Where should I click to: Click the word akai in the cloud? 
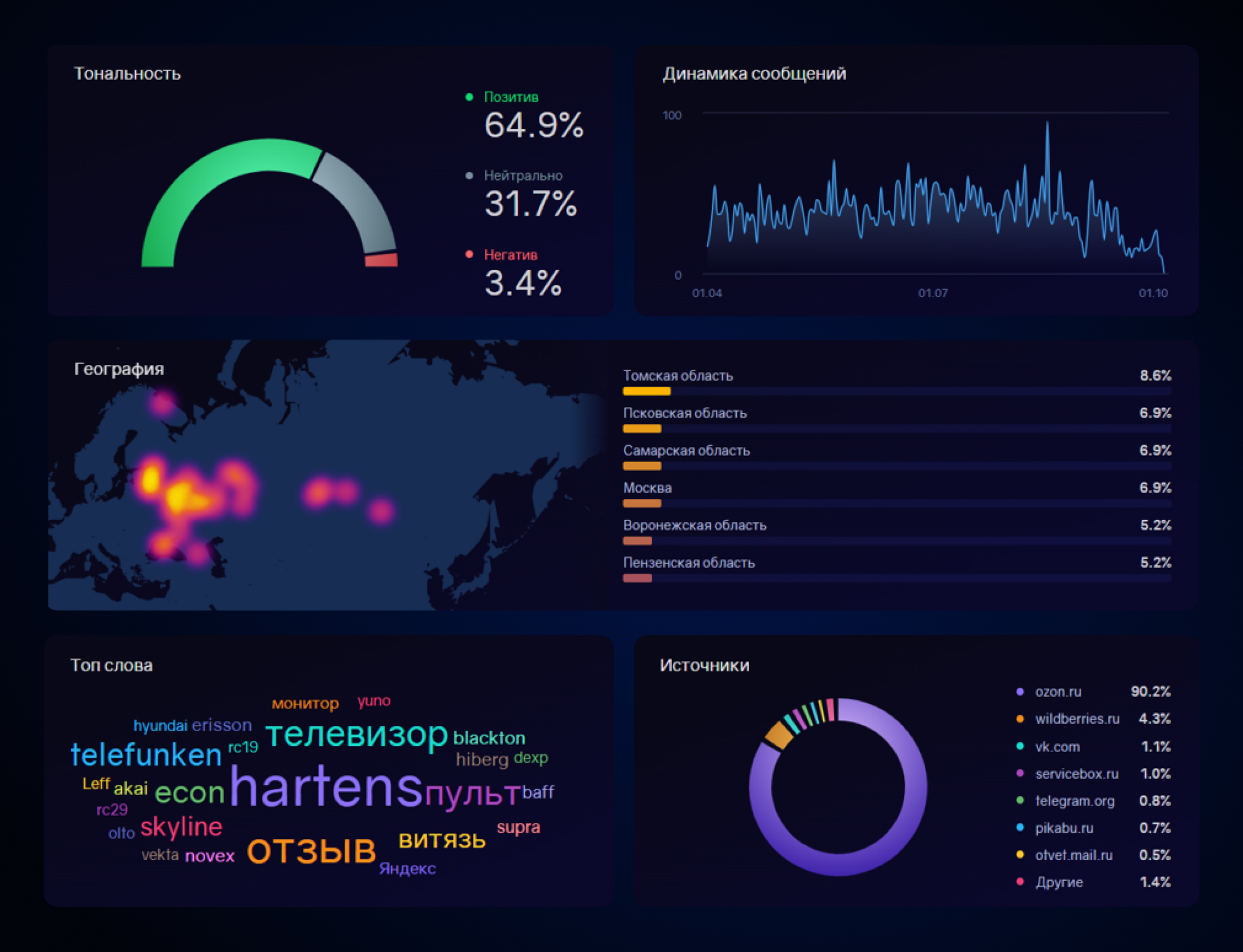pyautogui.click(x=131, y=788)
